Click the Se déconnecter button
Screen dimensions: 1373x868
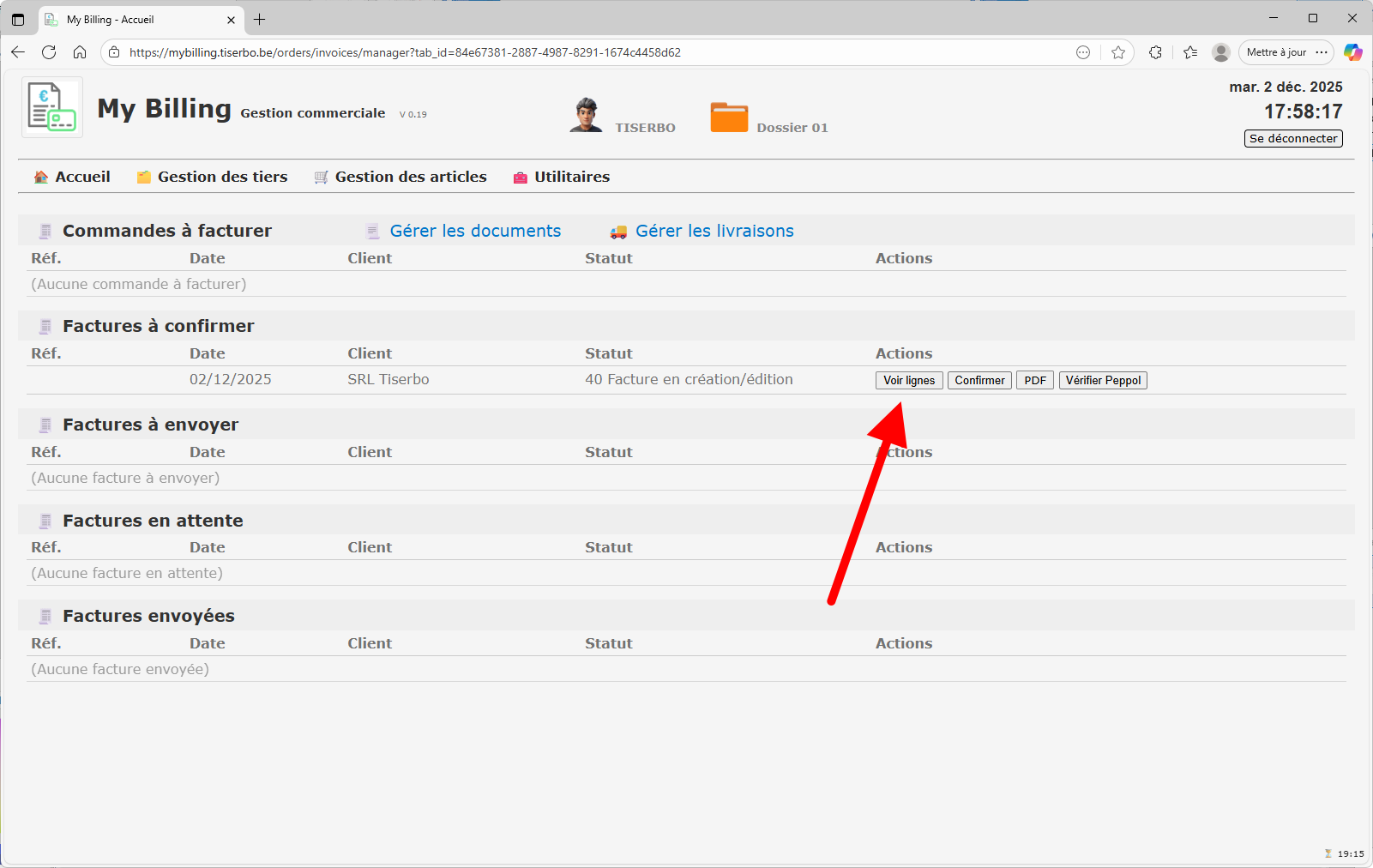coord(1292,138)
